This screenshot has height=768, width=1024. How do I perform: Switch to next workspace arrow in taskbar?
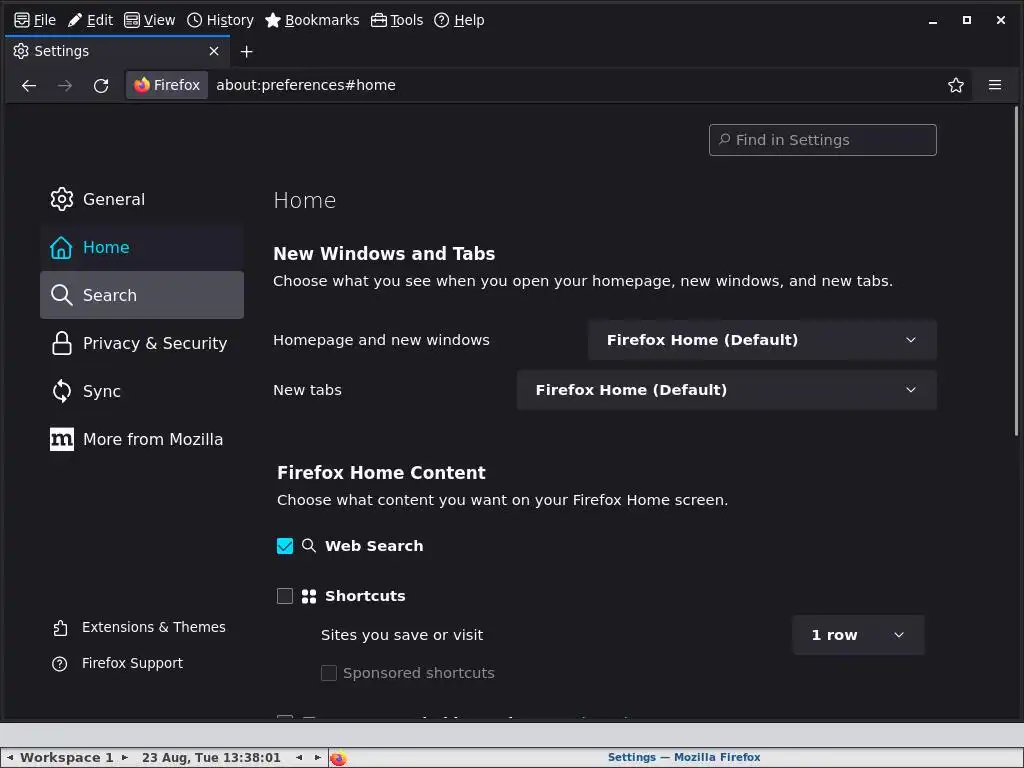click(x=124, y=758)
